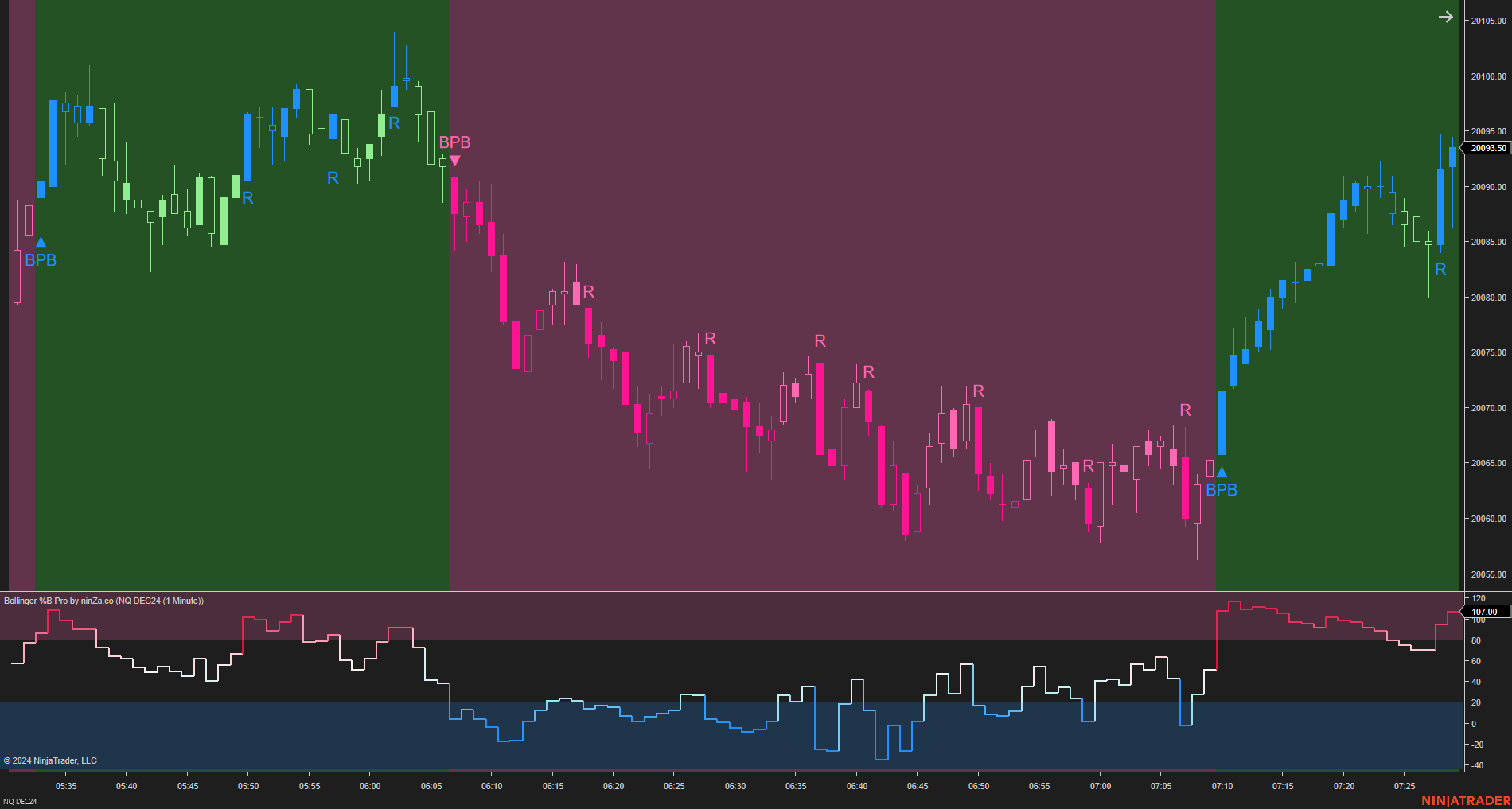Click the 2024 NinjaTrader copyright text
The height and width of the screenshot is (809, 1512).
(x=49, y=760)
